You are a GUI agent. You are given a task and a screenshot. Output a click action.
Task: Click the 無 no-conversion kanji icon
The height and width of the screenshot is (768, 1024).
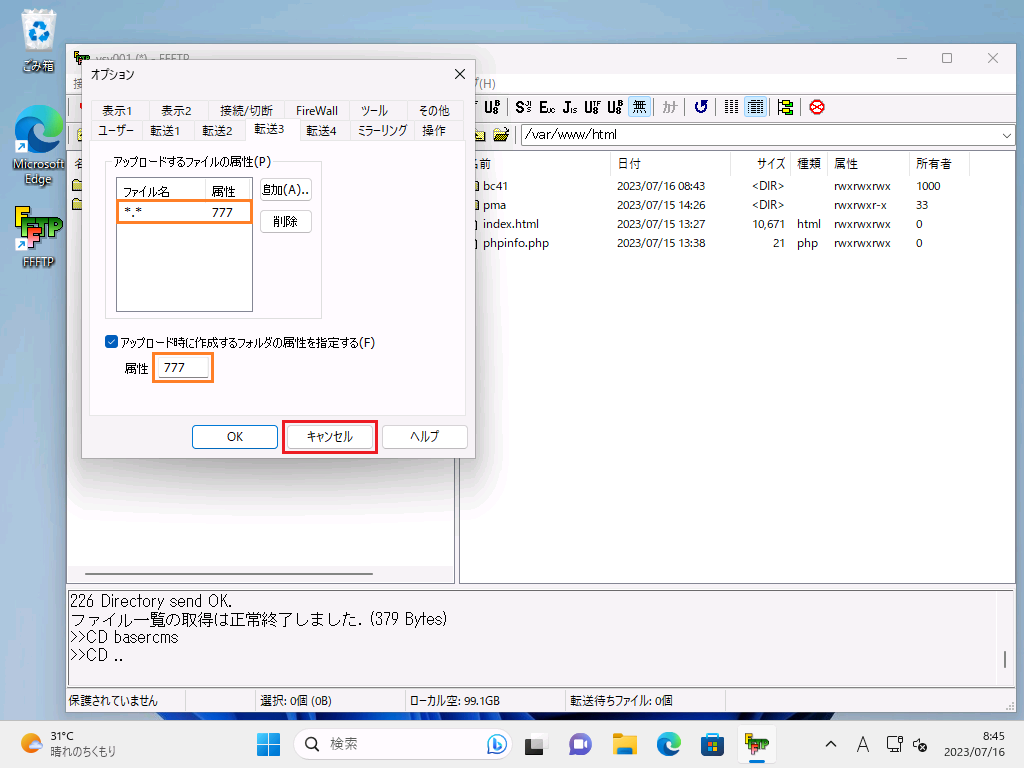coord(640,107)
